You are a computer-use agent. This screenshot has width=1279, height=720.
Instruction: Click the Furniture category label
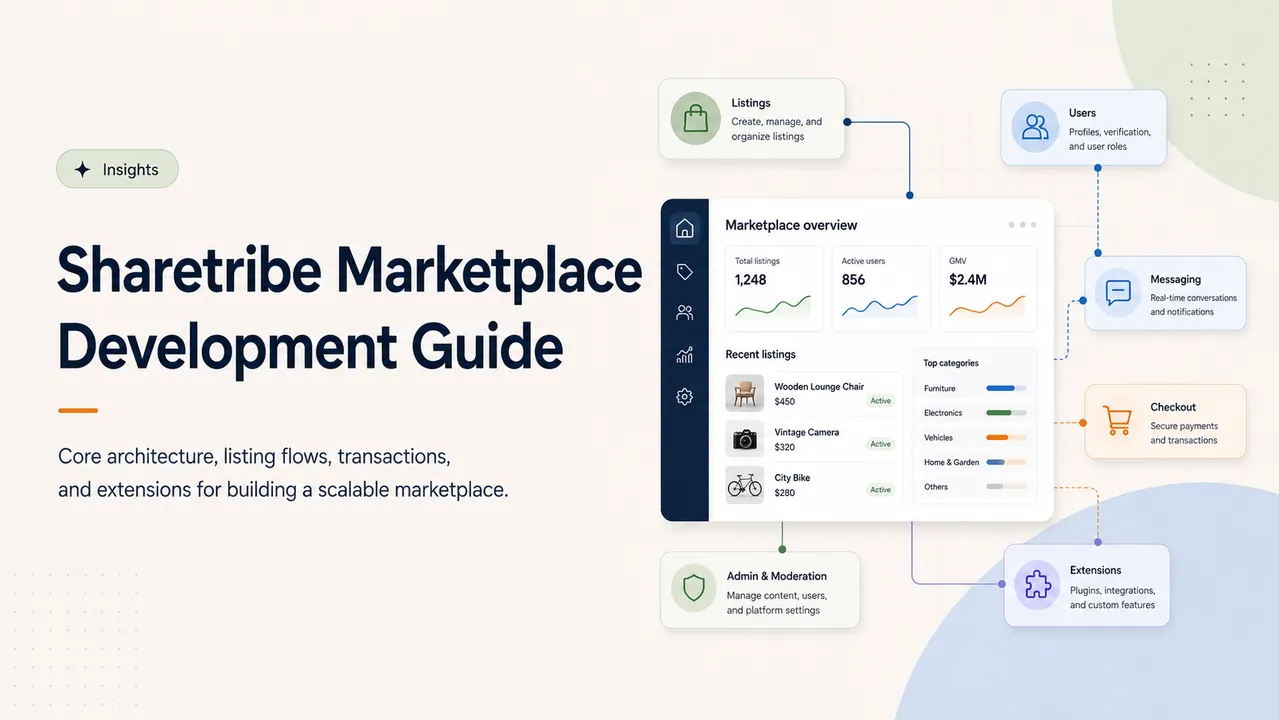940,388
